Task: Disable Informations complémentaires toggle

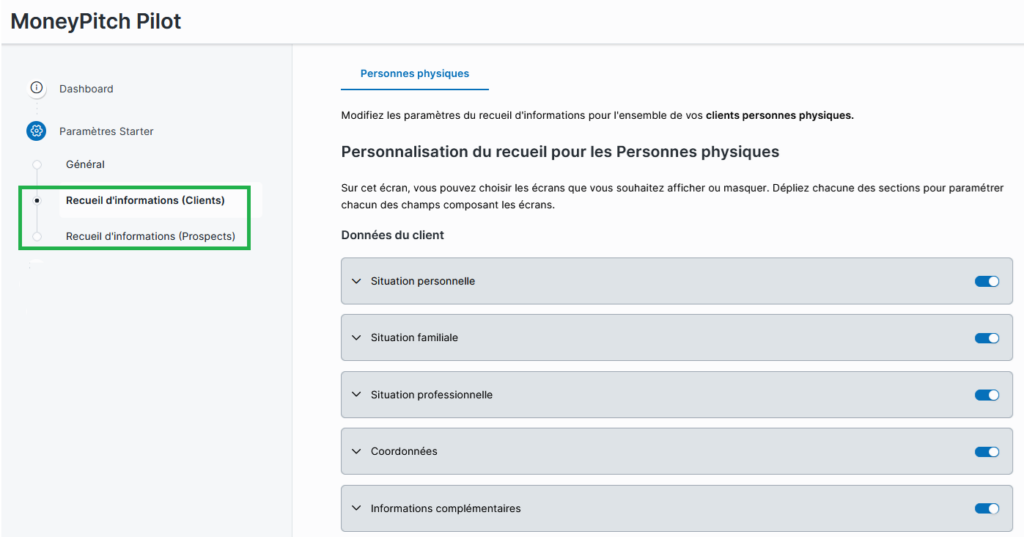Action: click(986, 509)
